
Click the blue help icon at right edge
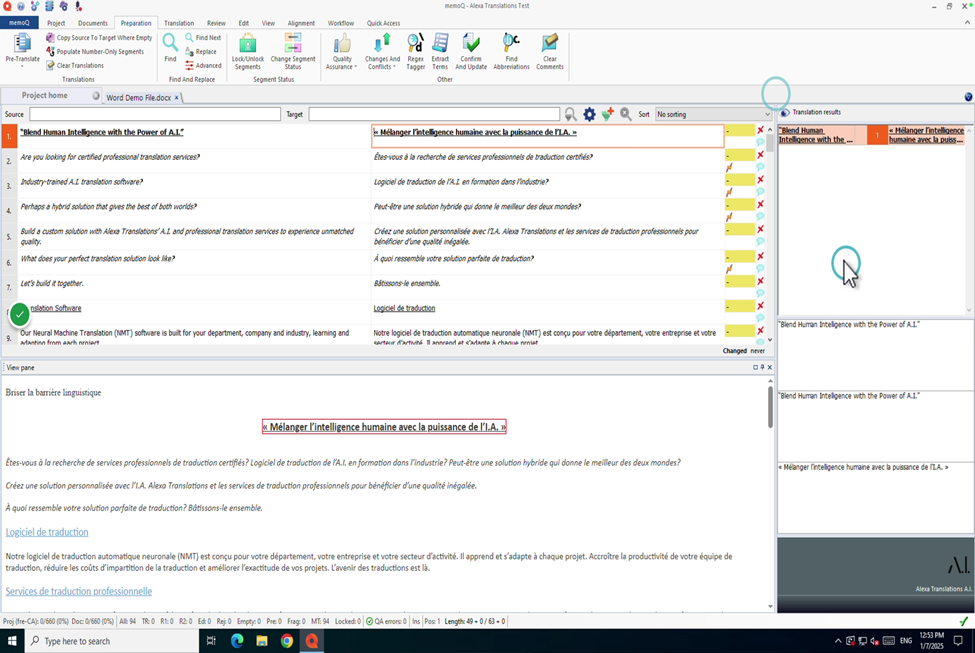click(968, 96)
